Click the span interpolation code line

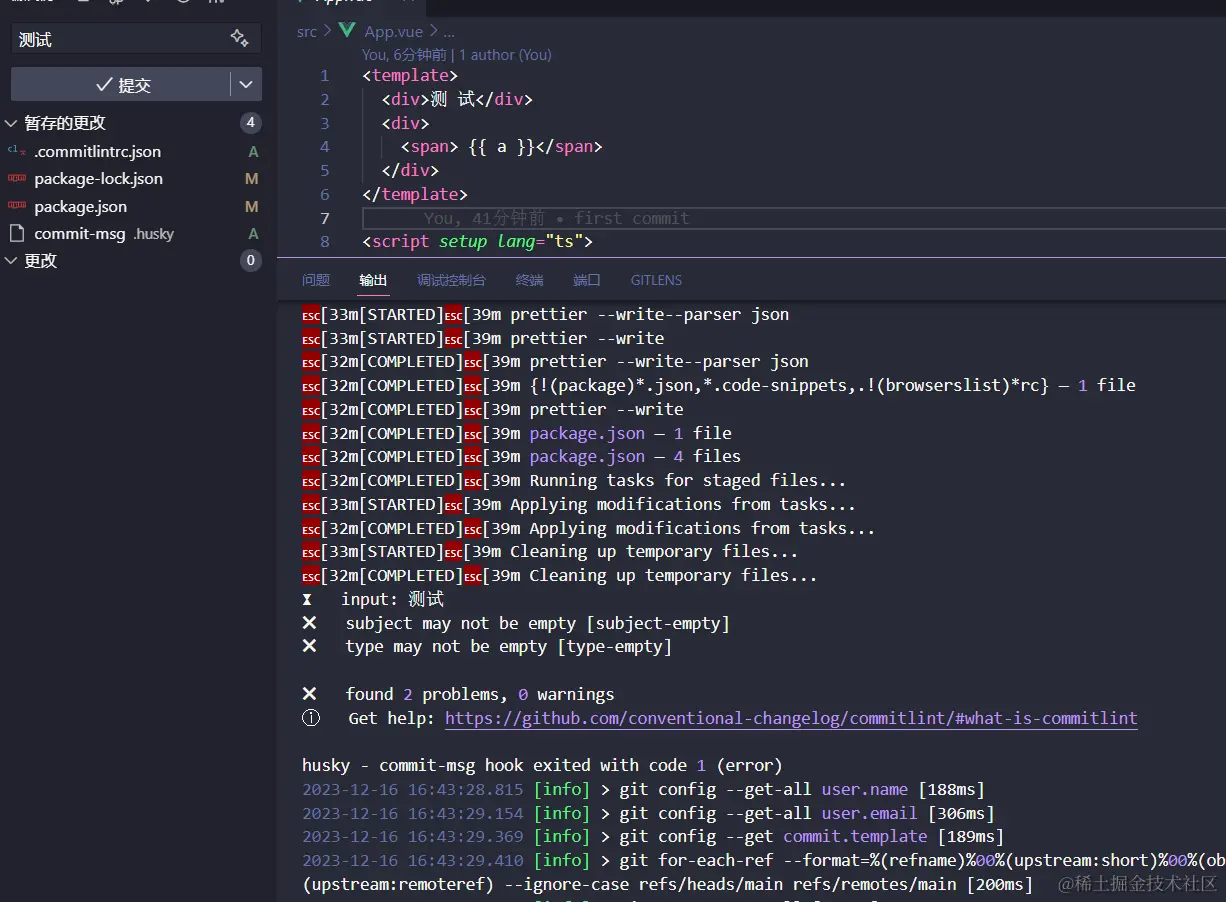501,147
